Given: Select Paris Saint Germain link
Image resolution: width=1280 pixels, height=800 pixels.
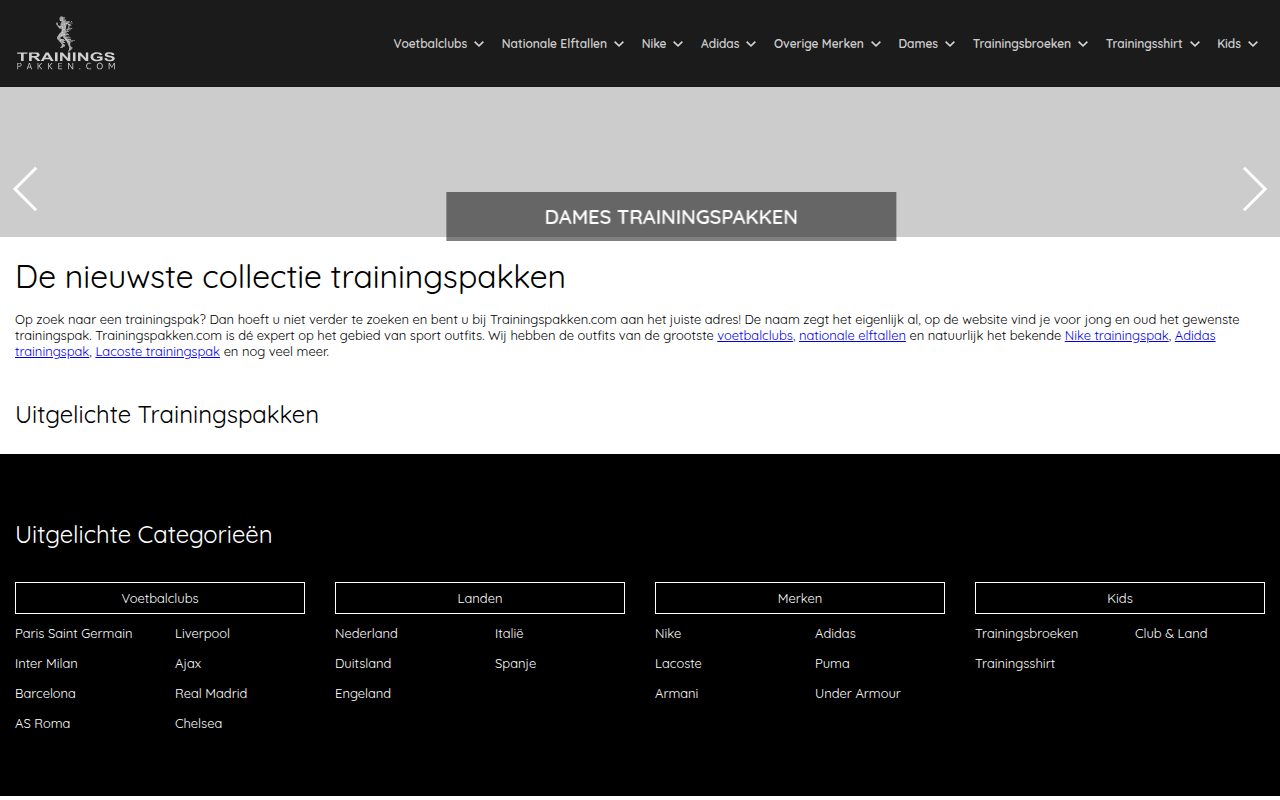Looking at the screenshot, I should click(x=74, y=634).
